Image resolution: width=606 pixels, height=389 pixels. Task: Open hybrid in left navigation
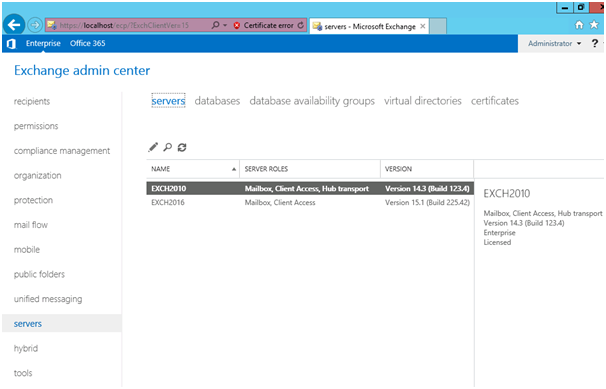(x=26, y=348)
